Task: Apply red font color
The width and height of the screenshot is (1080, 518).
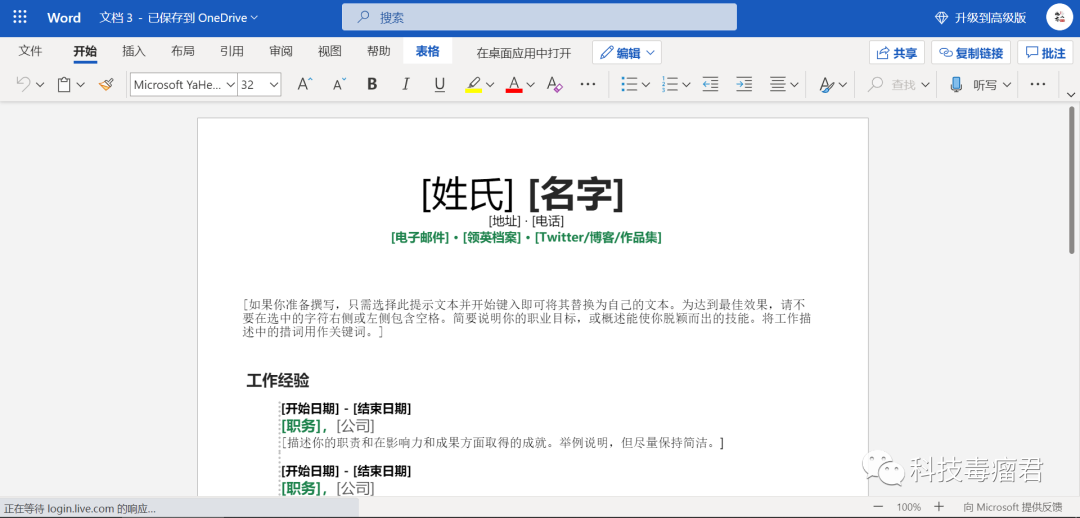Action: (x=514, y=84)
